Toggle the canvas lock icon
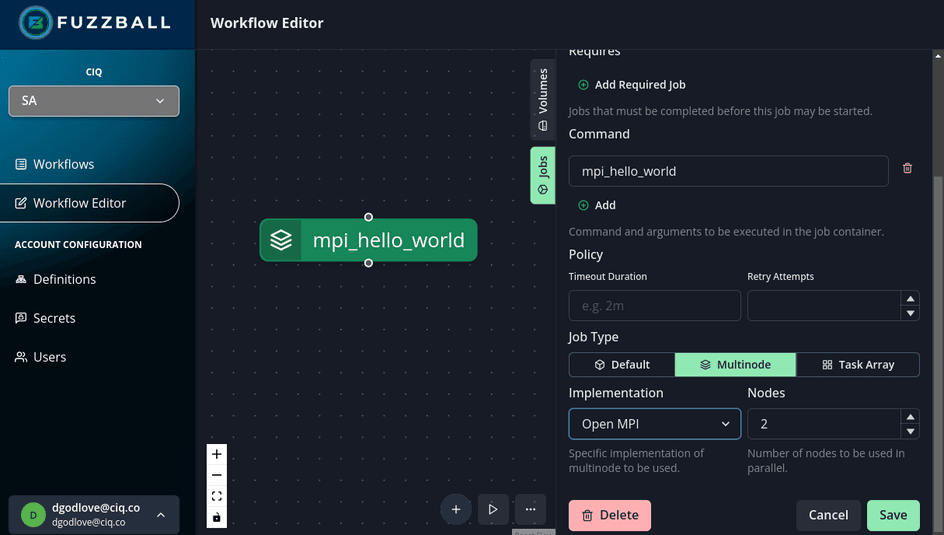944x535 pixels. (217, 517)
